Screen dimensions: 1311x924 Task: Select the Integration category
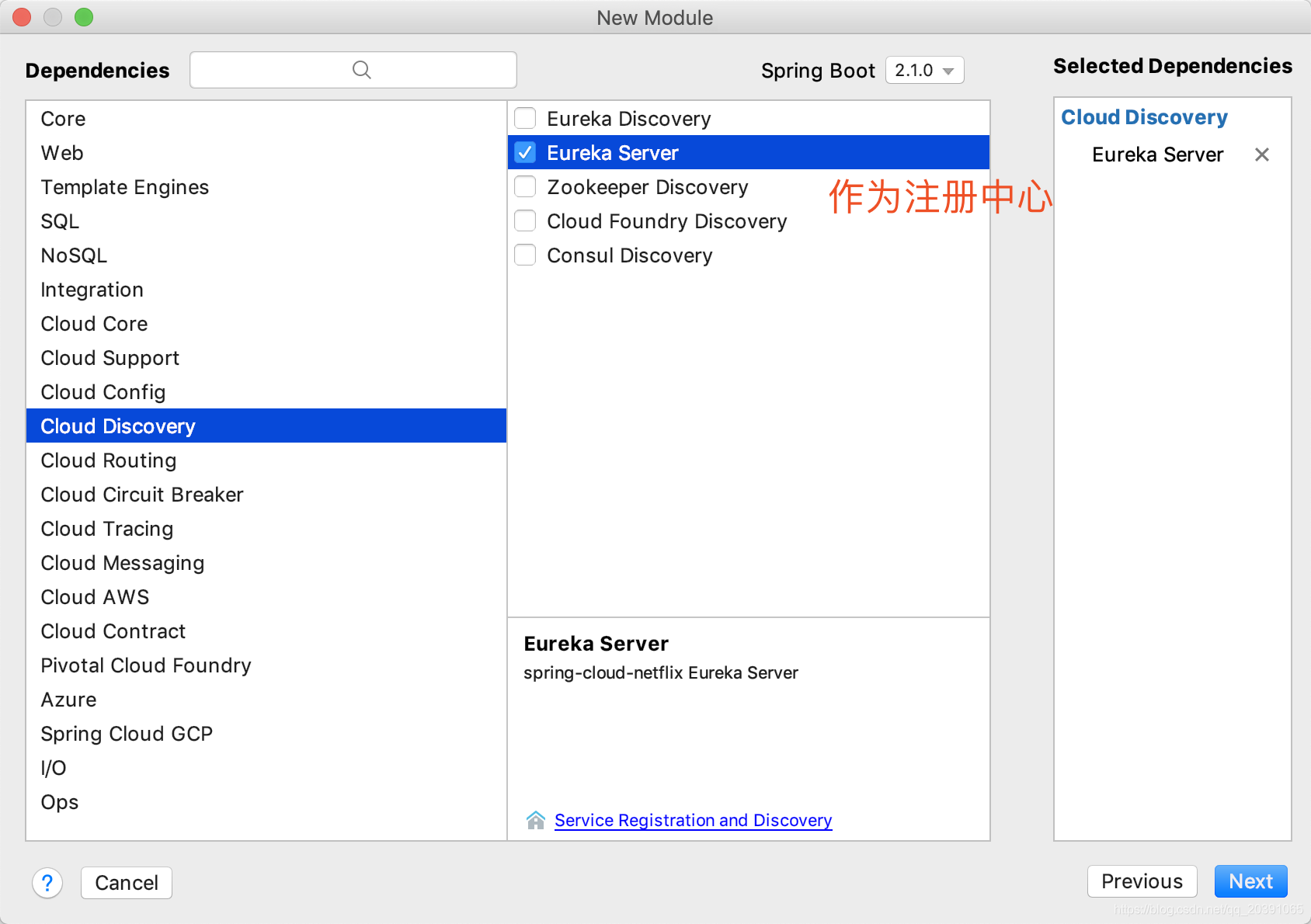point(266,290)
